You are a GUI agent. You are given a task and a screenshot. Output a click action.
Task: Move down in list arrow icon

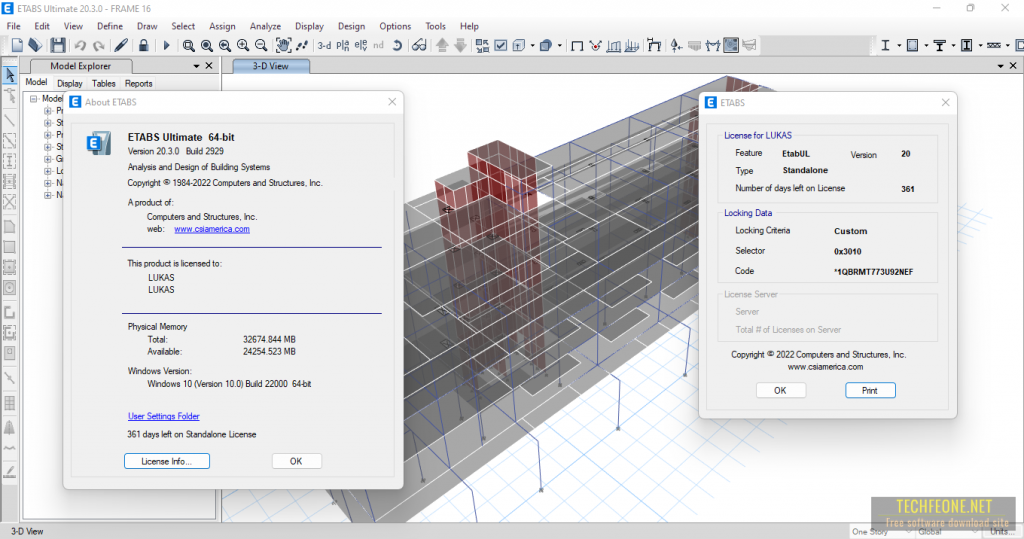tap(460, 45)
